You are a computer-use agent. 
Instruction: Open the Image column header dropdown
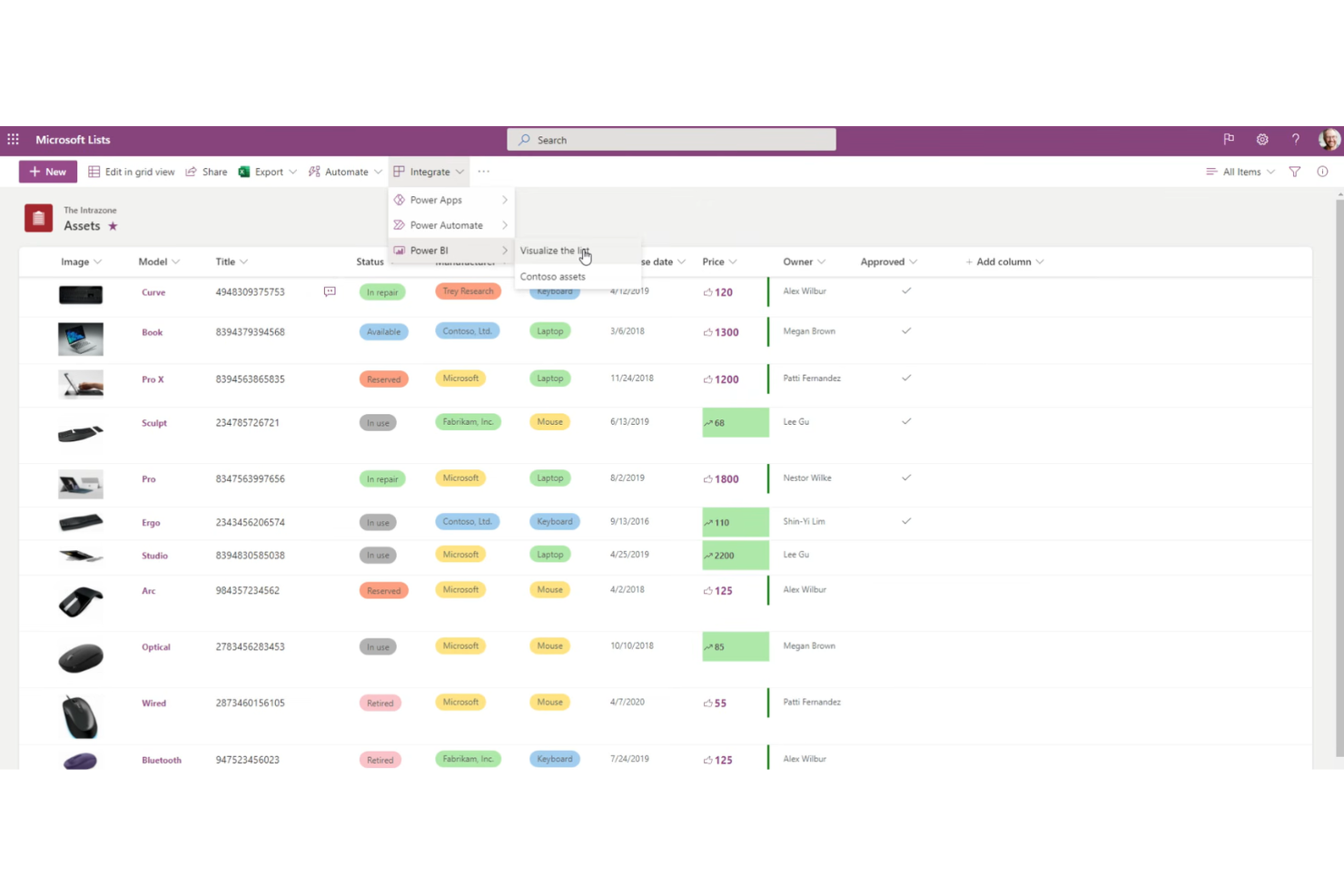pos(82,261)
